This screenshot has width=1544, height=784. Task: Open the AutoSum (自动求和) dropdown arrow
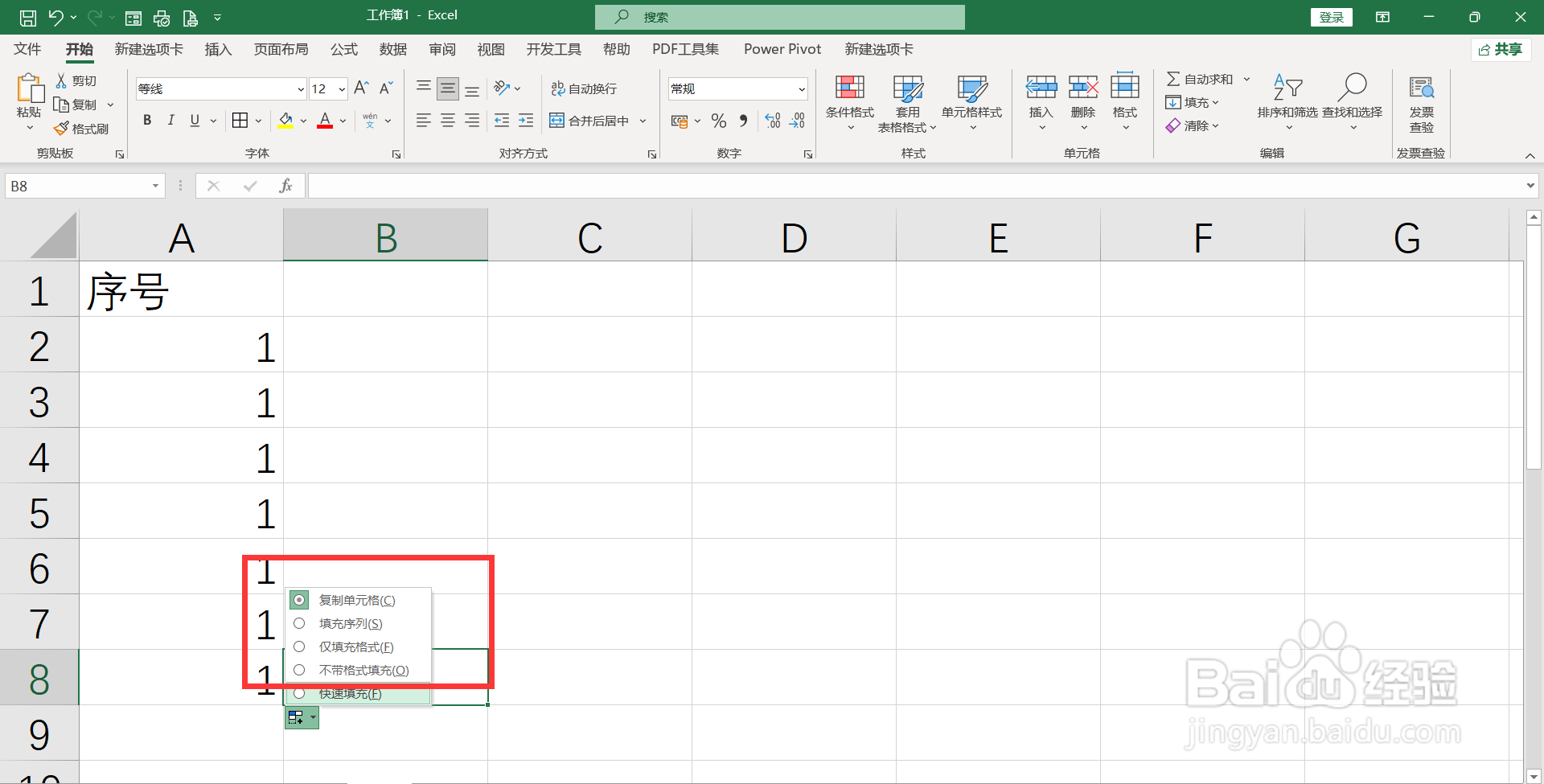(1246, 79)
